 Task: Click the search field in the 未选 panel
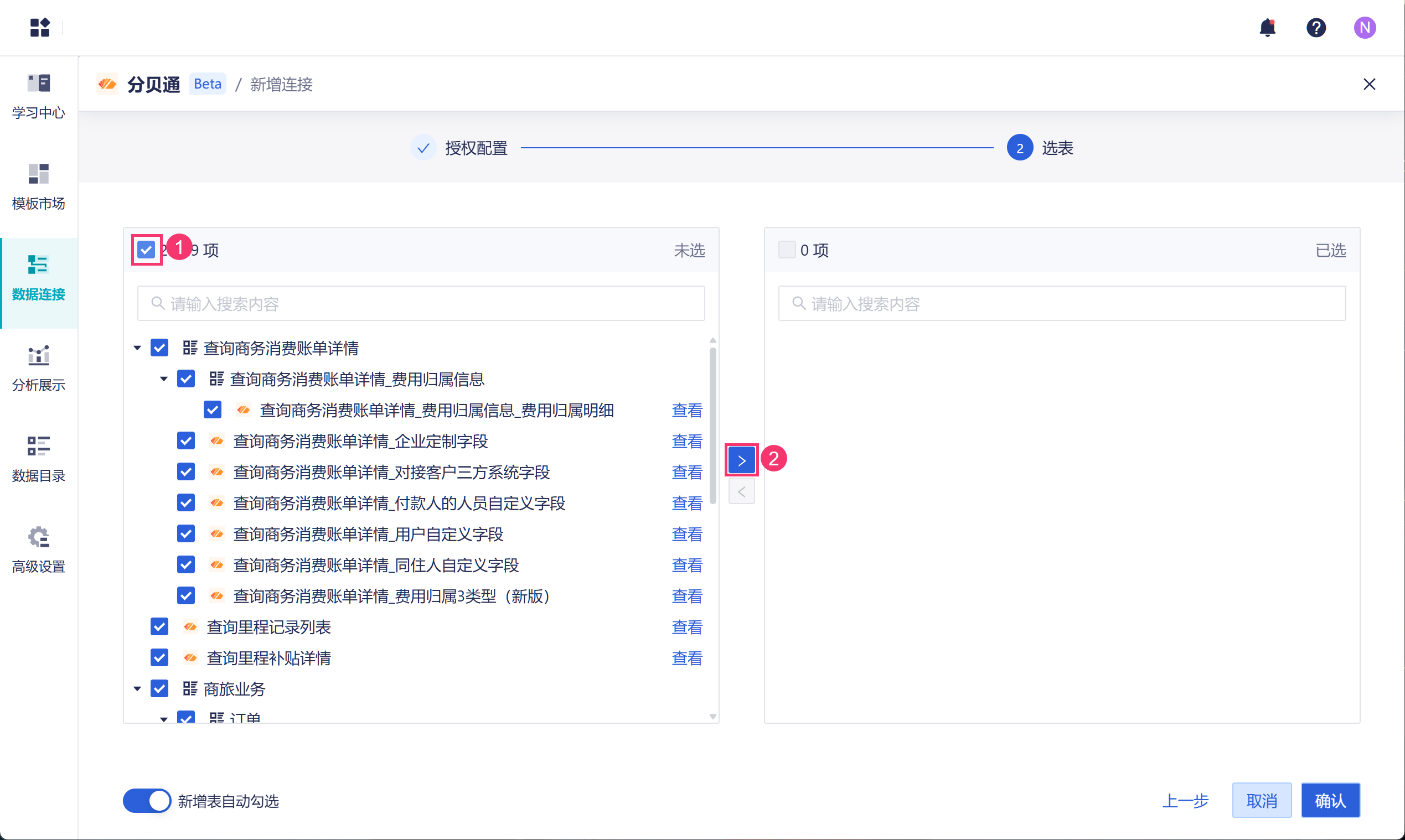[x=421, y=303]
